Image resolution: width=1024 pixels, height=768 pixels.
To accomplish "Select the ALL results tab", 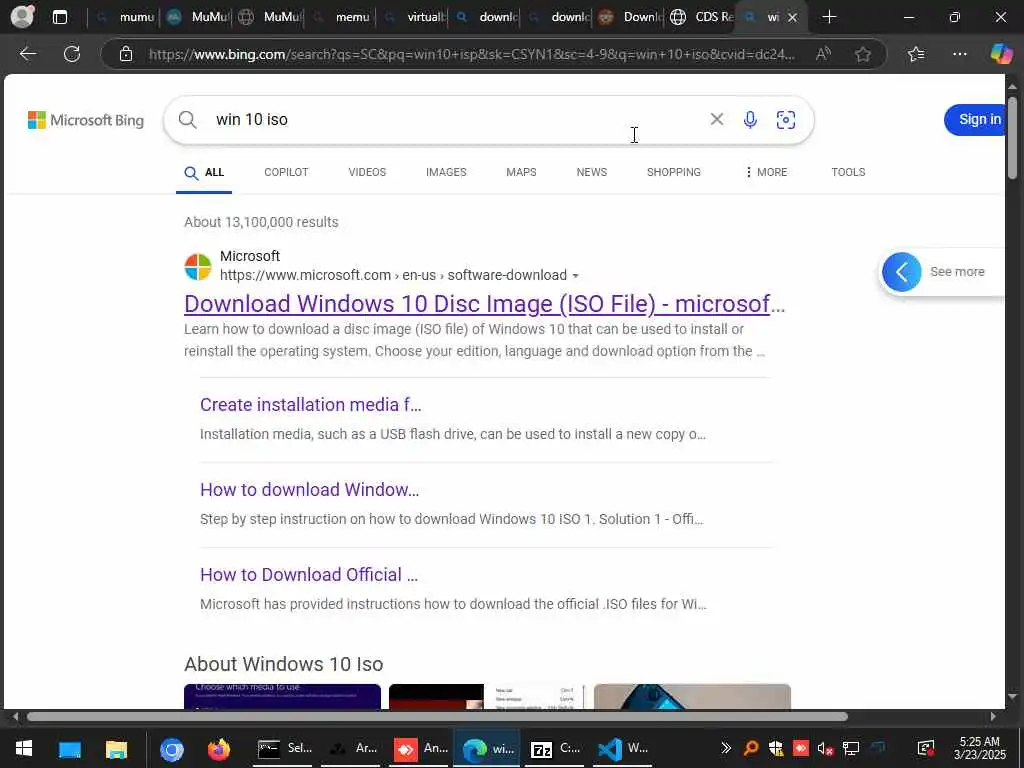I will point(204,172).
